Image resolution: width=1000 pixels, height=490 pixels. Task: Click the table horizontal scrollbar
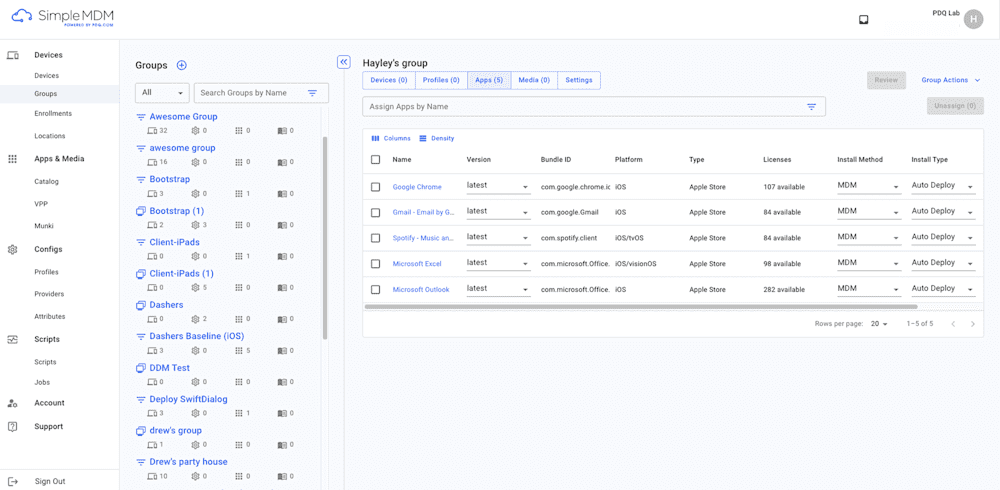point(640,307)
